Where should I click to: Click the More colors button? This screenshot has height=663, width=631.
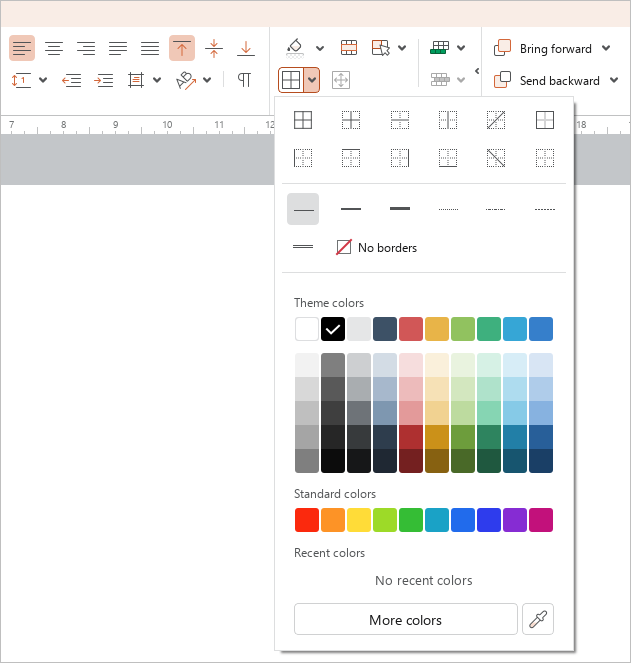pyautogui.click(x=406, y=619)
